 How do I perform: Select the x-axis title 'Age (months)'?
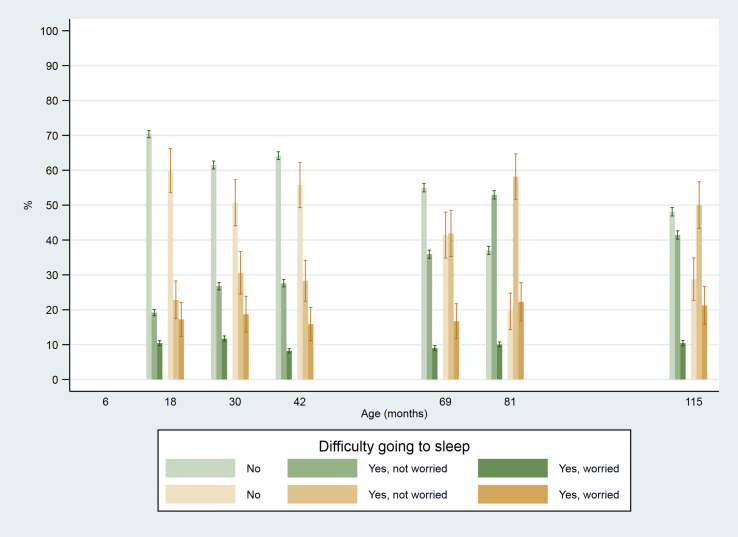tap(394, 414)
